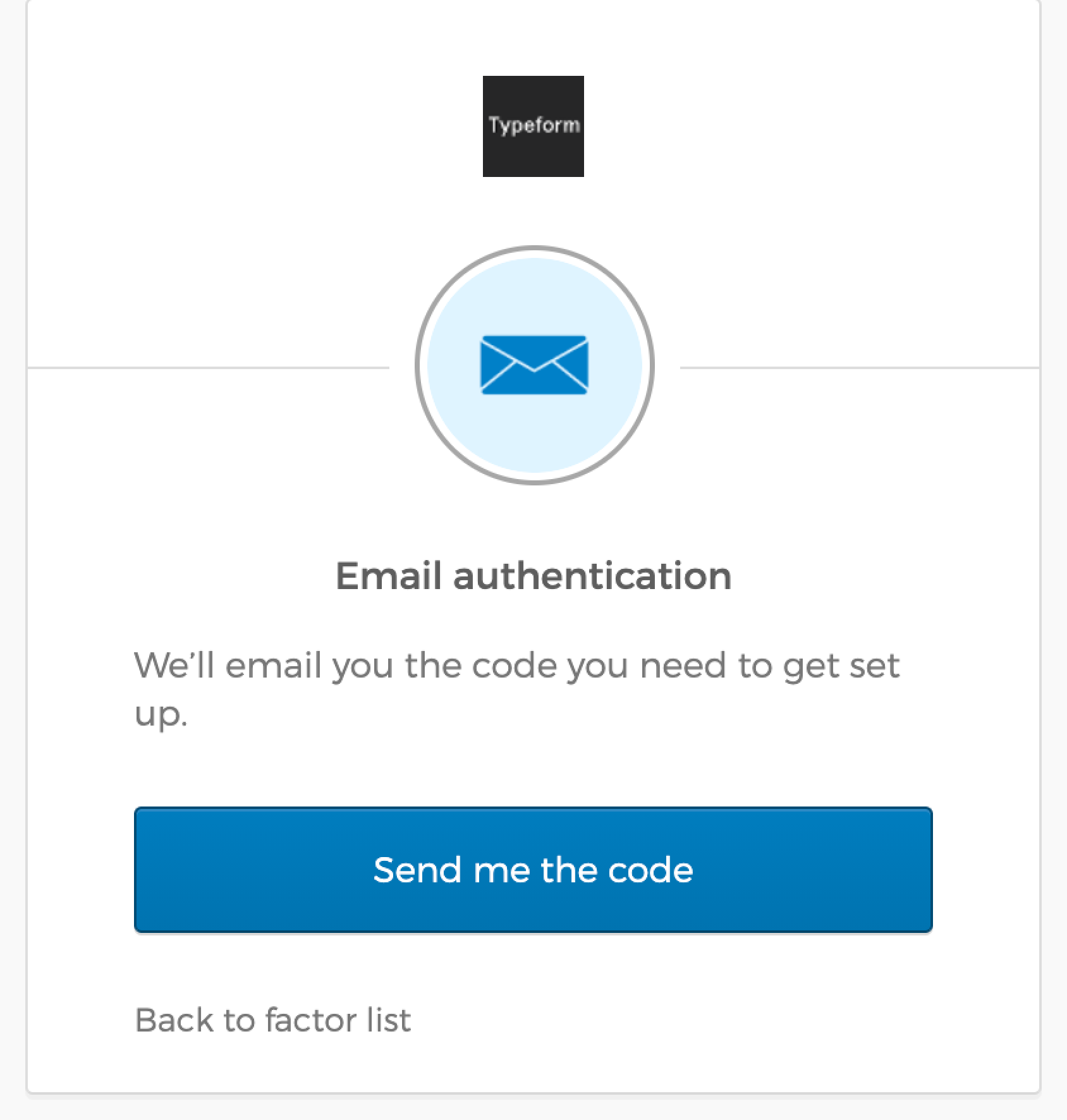Click the divider line left of the envelope badge
This screenshot has height=1120, width=1067.
click(x=209, y=367)
